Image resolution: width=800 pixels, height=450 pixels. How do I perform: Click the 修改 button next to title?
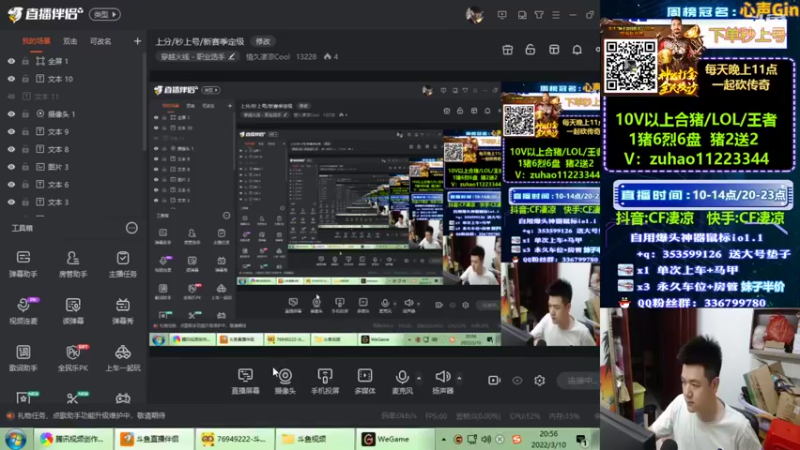coord(263,41)
